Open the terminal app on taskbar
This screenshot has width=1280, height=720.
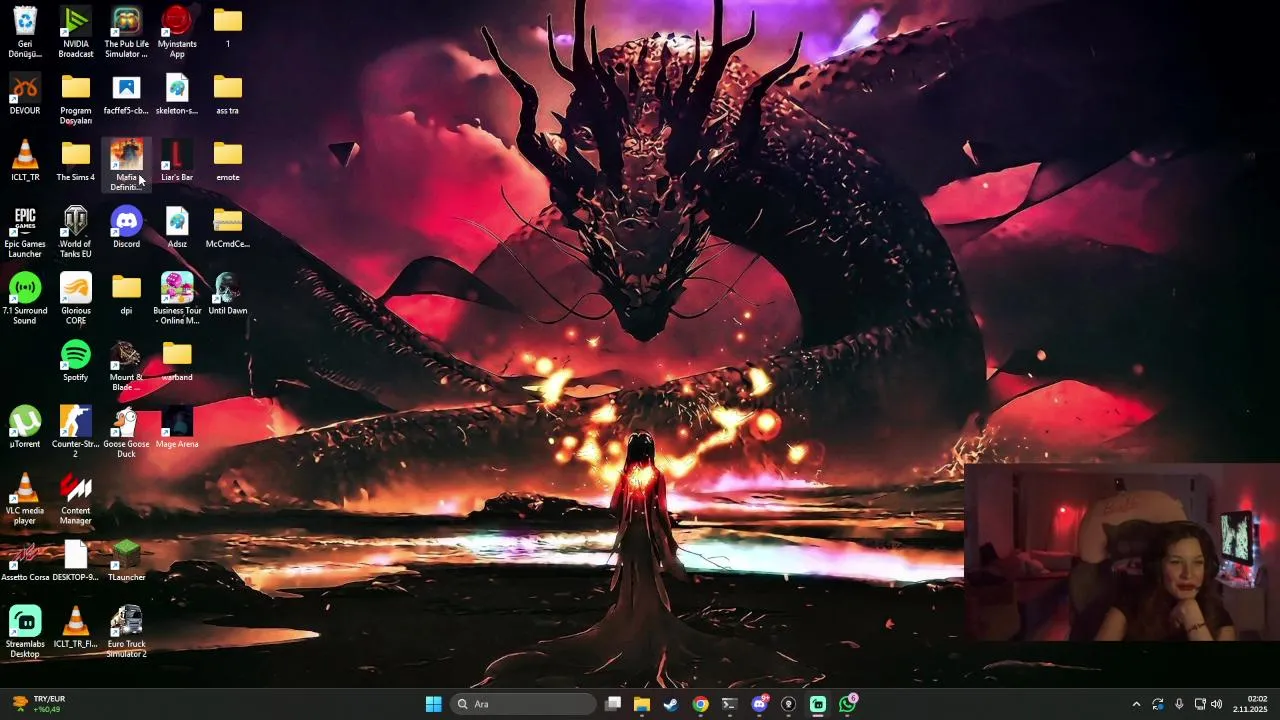pyautogui.click(x=730, y=704)
